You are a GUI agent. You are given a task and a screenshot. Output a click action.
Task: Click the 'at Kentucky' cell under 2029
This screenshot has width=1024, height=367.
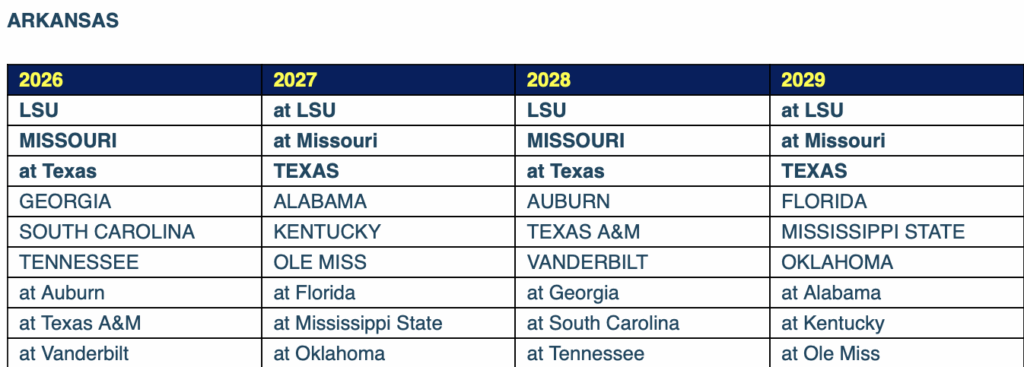(x=897, y=323)
